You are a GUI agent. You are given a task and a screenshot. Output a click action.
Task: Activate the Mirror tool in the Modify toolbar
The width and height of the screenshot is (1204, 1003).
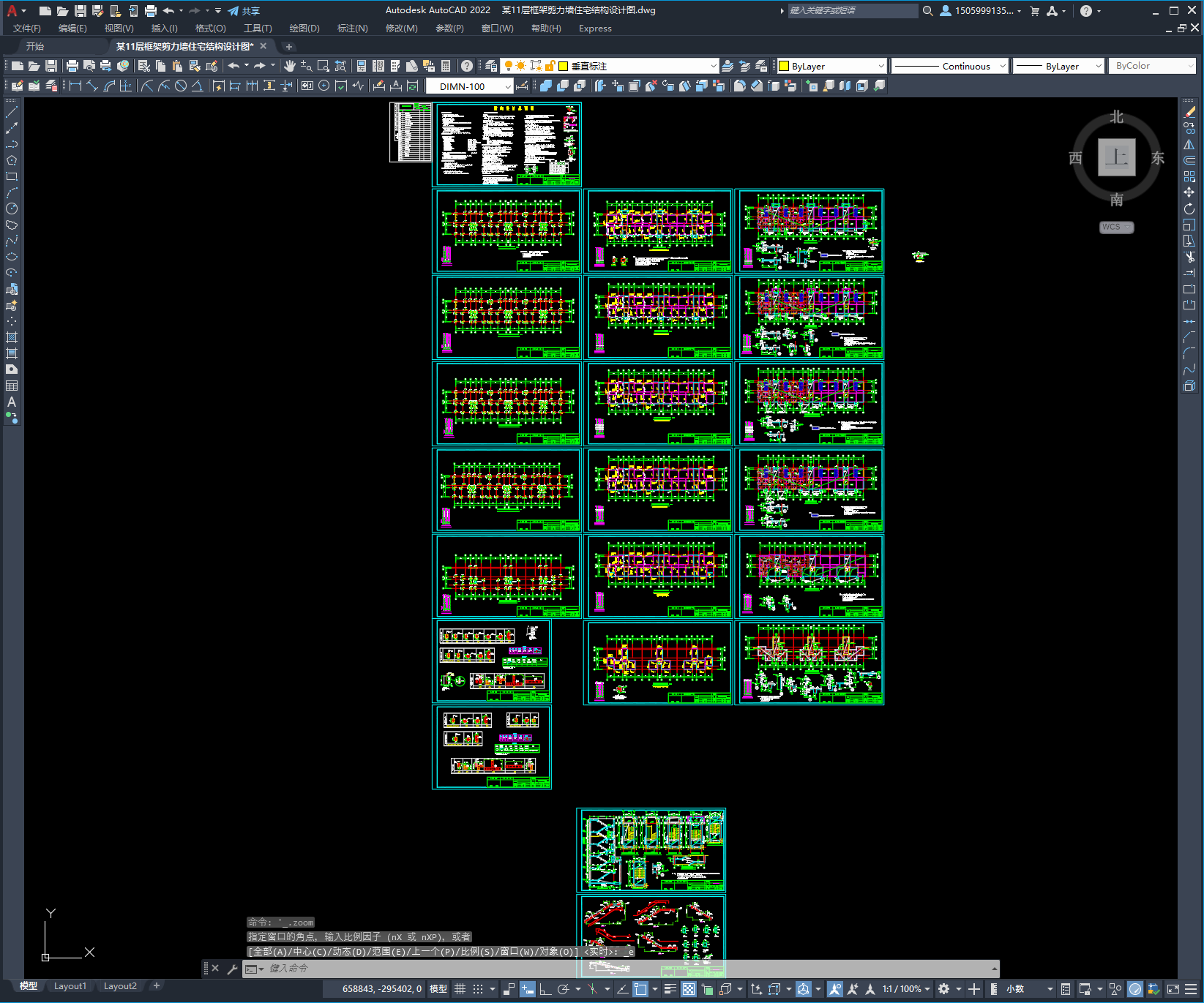click(x=1189, y=144)
